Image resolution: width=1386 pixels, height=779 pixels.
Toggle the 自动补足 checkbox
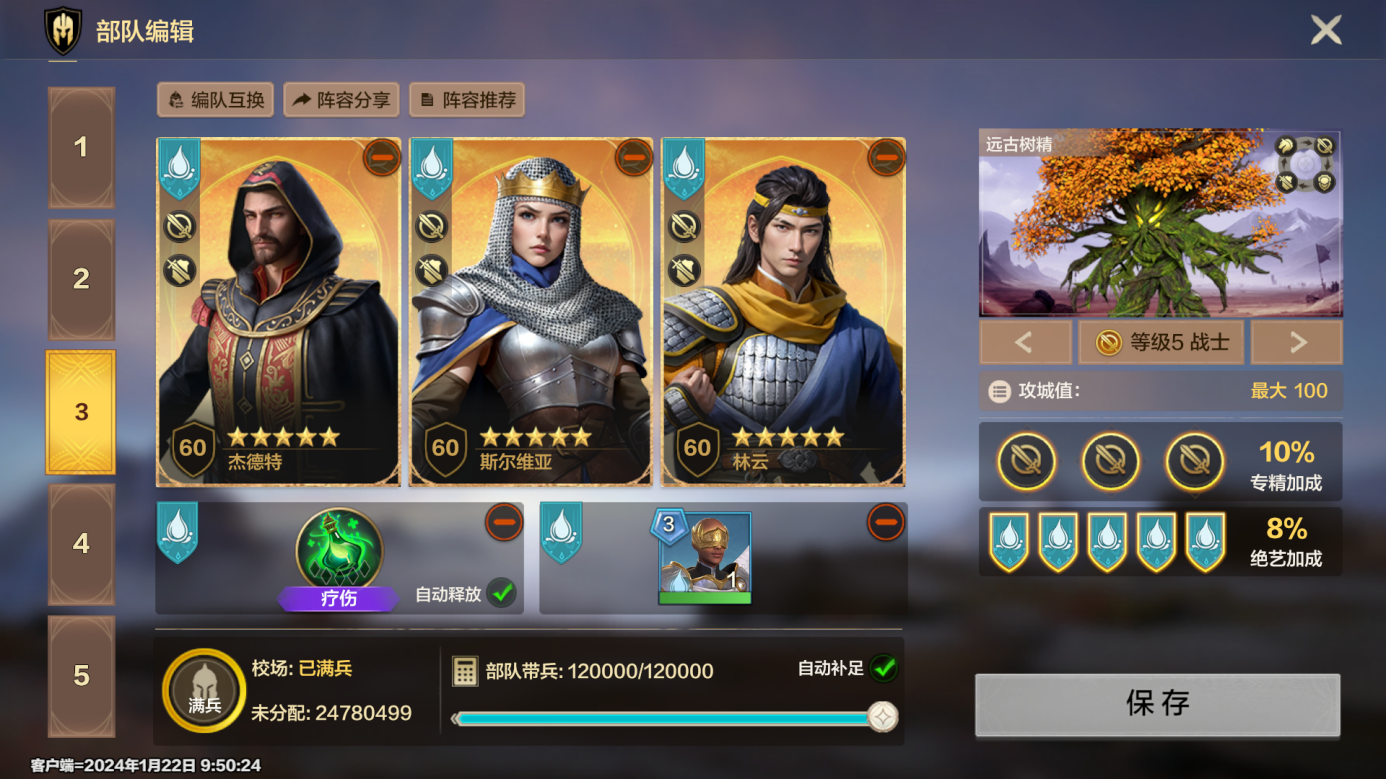click(883, 668)
